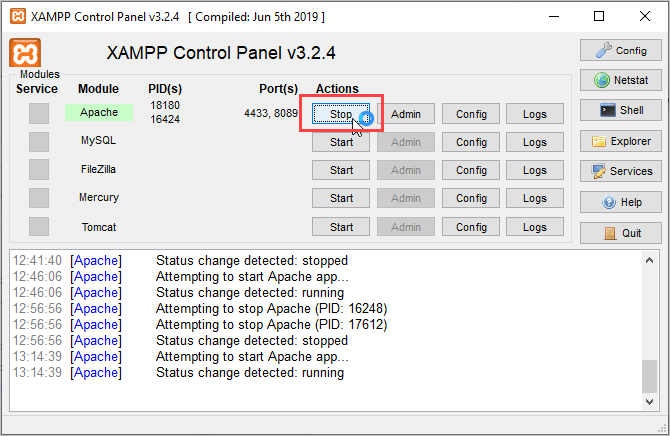Click the 12:41:40 log entry
Viewport: 670px width, 436px height.
pos(180,260)
